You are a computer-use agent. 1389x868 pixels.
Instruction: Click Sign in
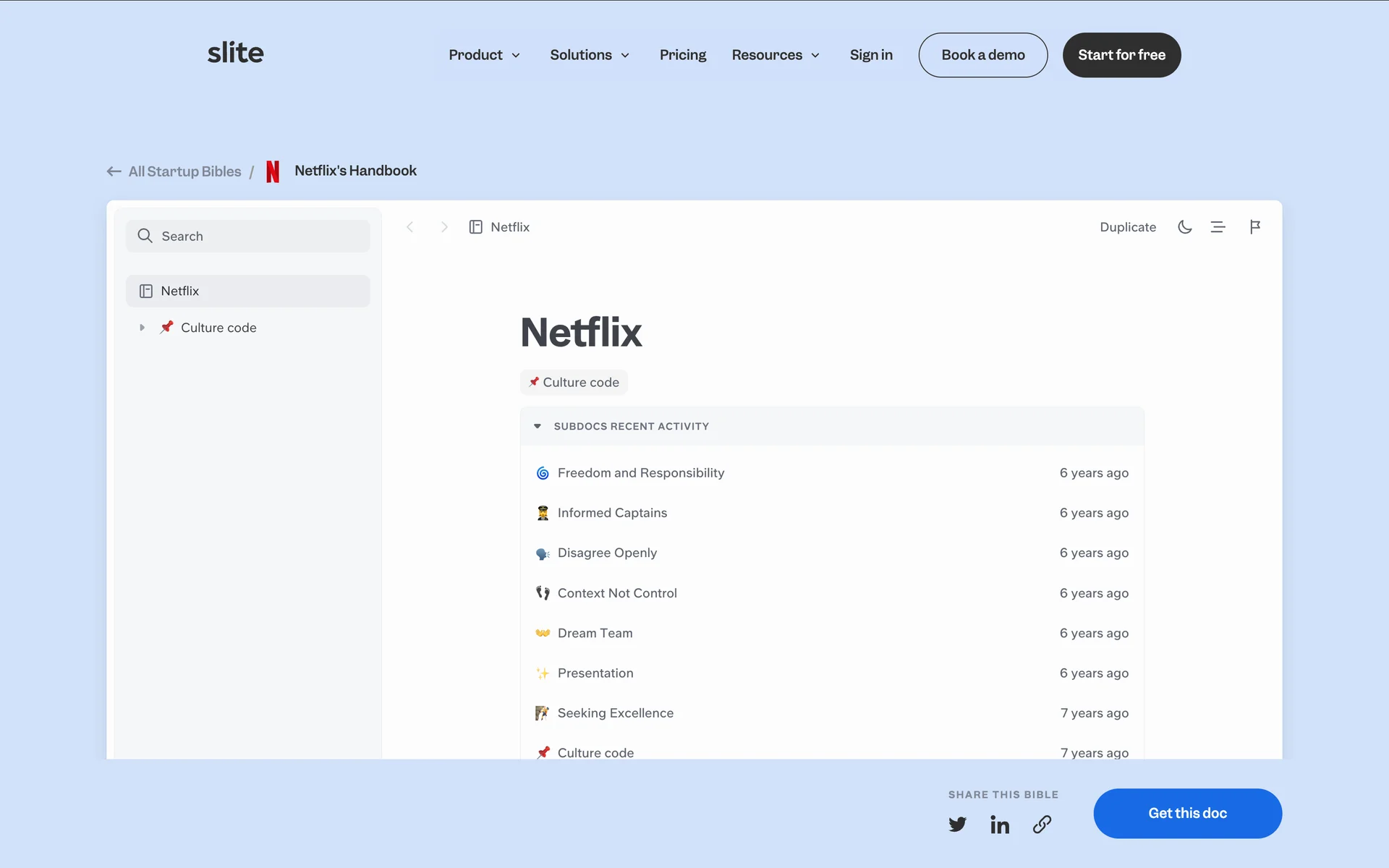[871, 55]
